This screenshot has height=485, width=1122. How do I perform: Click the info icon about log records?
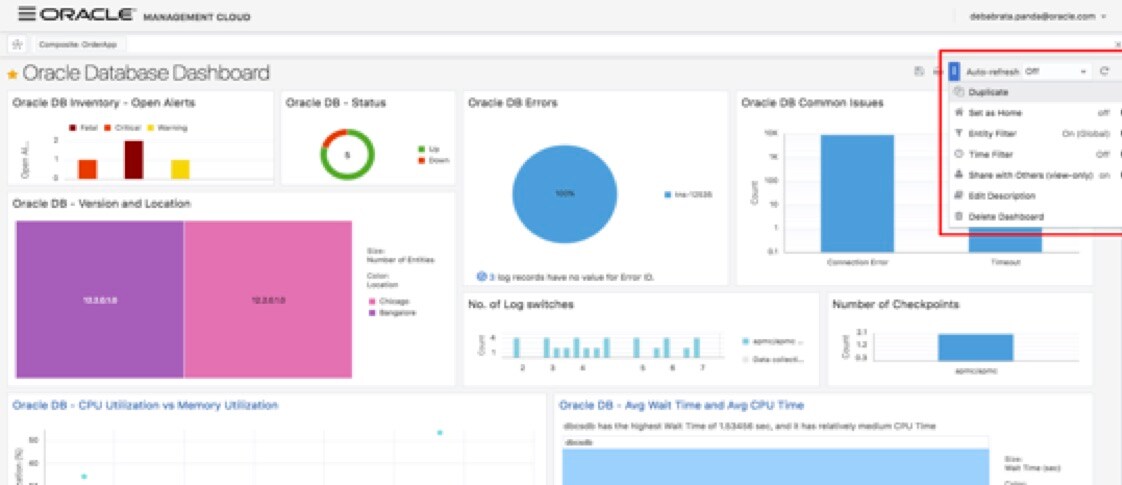[x=482, y=276]
